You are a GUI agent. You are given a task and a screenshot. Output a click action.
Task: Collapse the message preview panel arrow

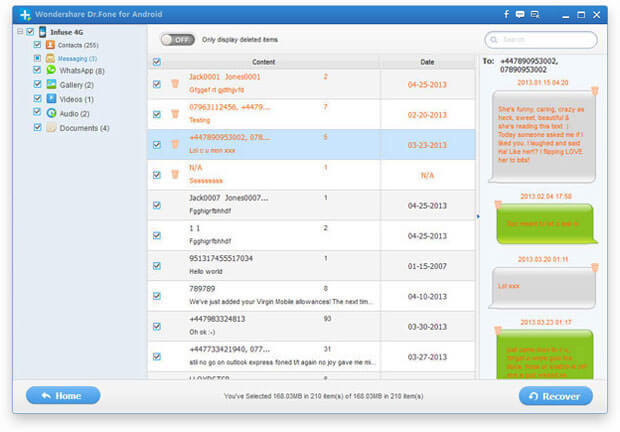tap(478, 216)
